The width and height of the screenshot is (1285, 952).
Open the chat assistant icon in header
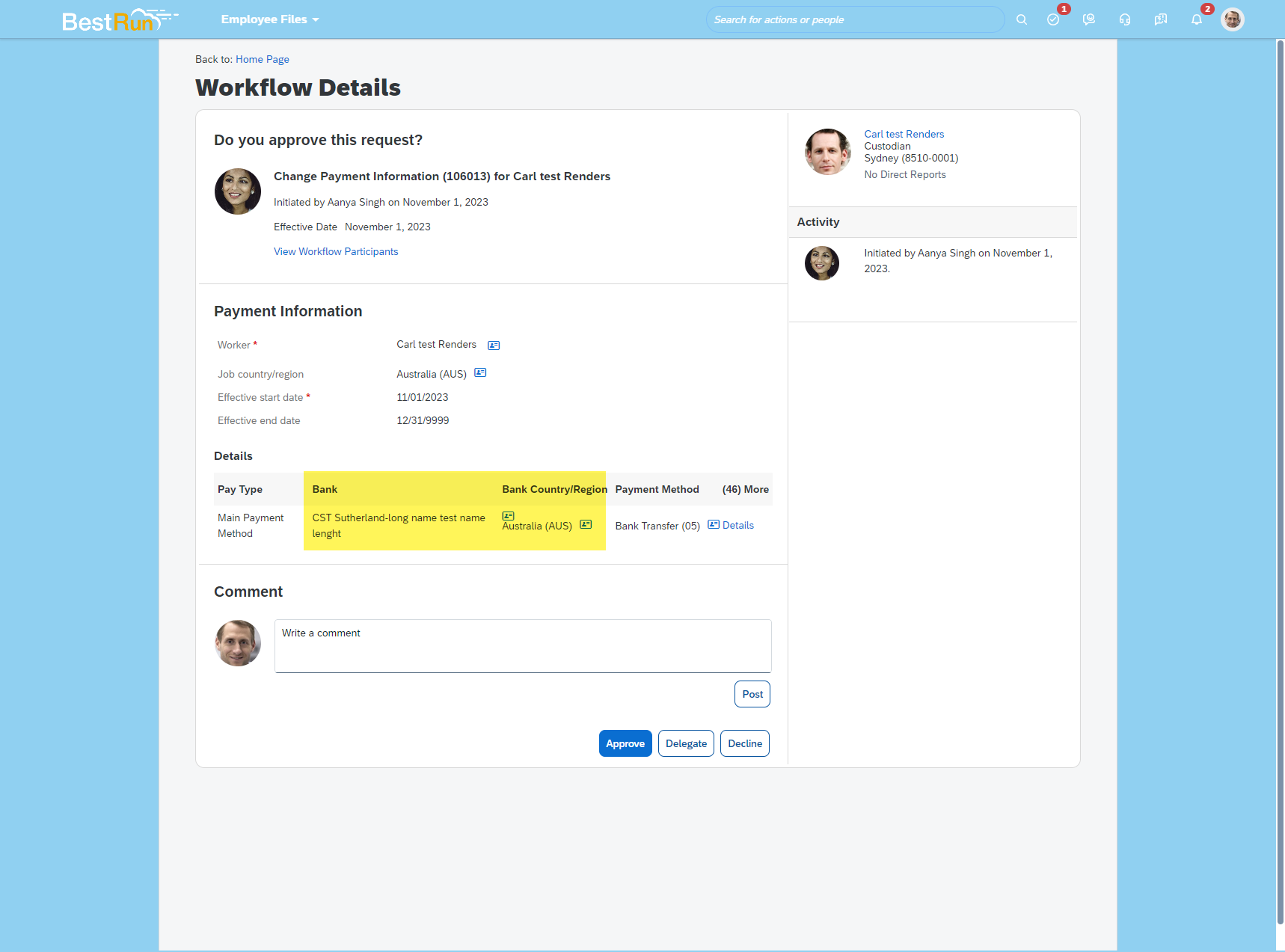point(1089,19)
